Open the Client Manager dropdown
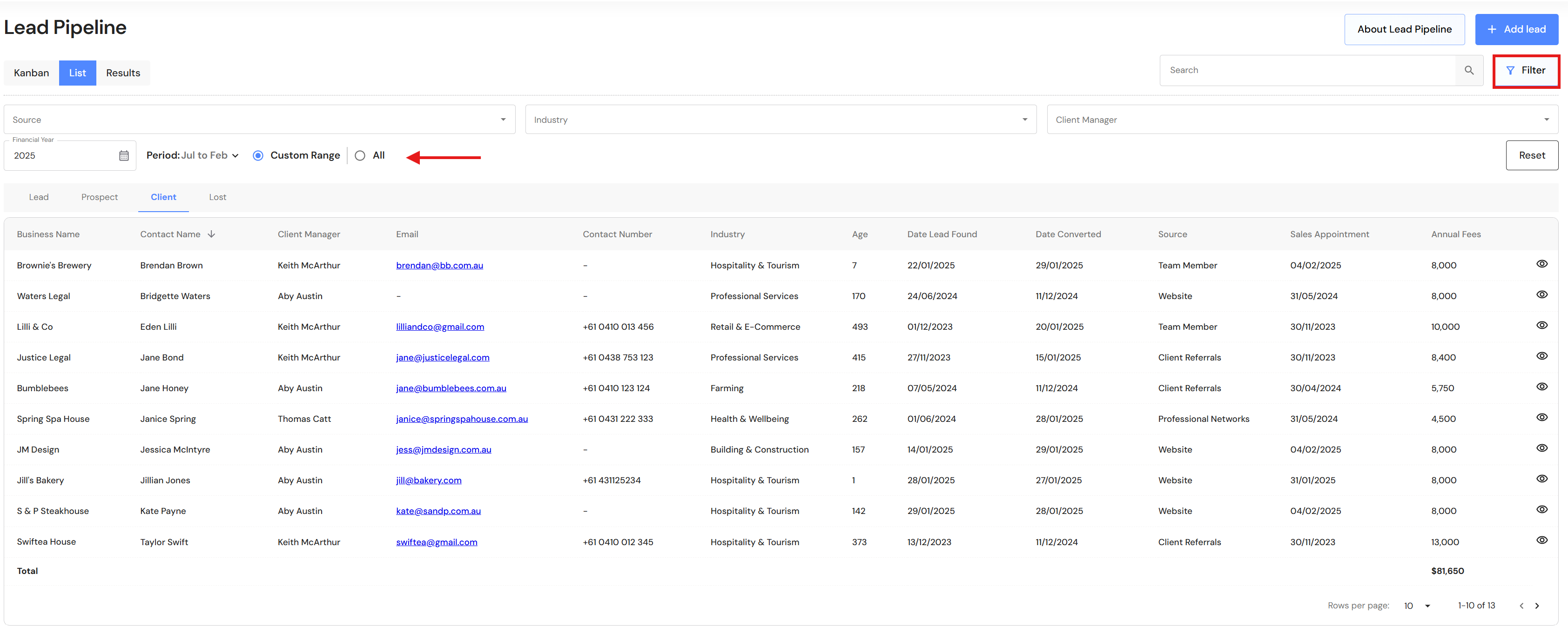The width and height of the screenshot is (1568, 627). click(x=1301, y=120)
